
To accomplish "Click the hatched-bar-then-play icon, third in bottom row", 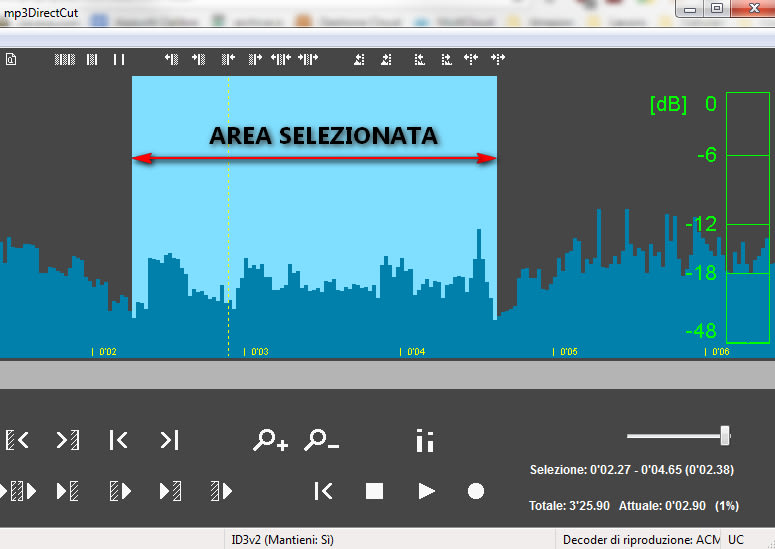I will pos(120,491).
